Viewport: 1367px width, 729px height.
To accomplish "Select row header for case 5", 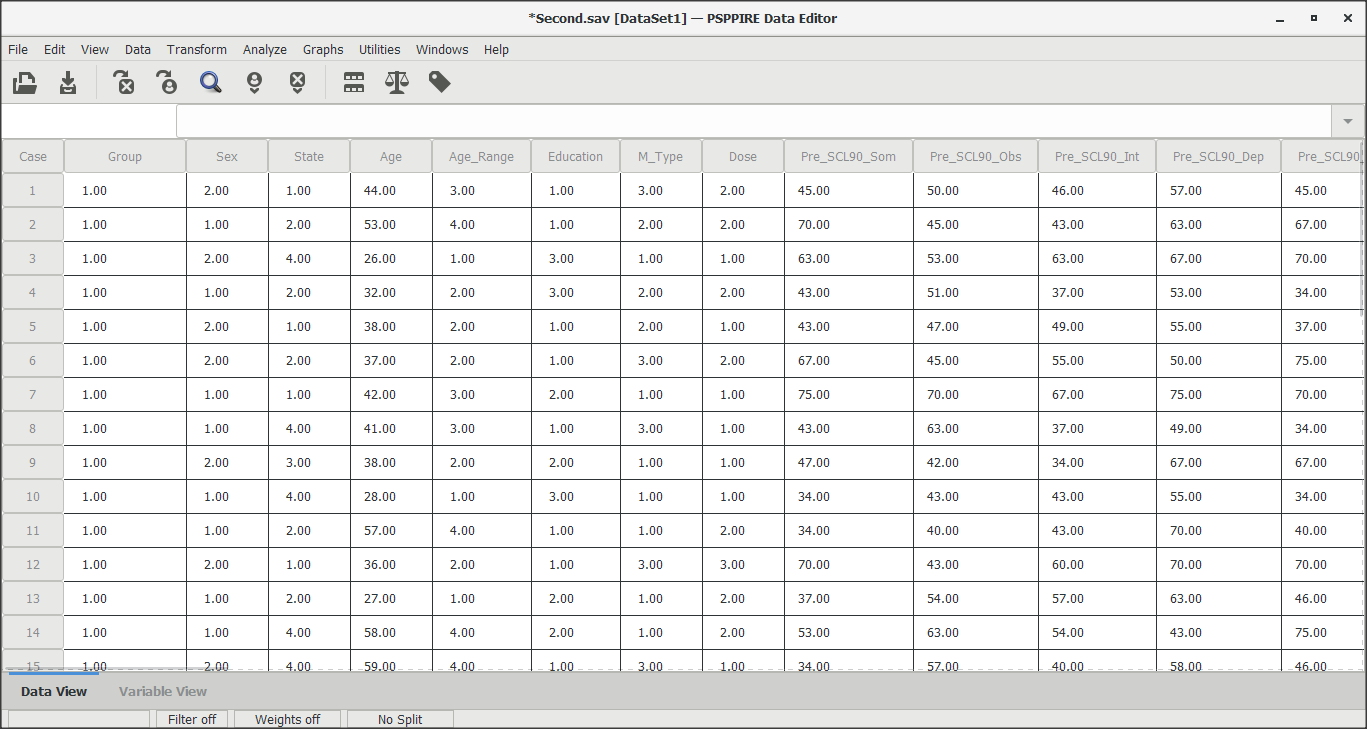I will click(33, 326).
